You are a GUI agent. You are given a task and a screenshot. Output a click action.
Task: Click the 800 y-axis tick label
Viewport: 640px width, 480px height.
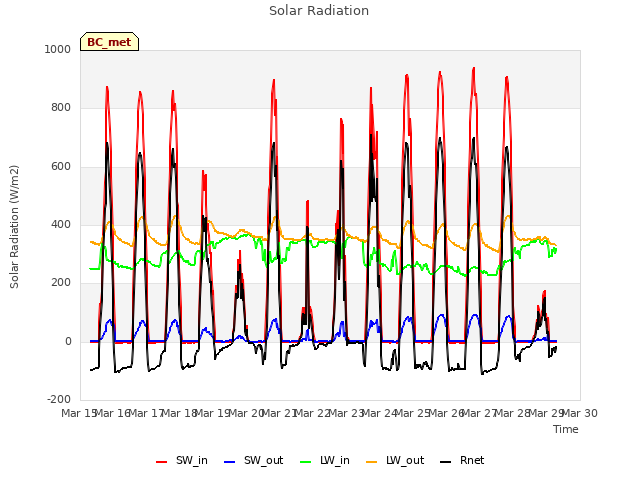(x=61, y=108)
